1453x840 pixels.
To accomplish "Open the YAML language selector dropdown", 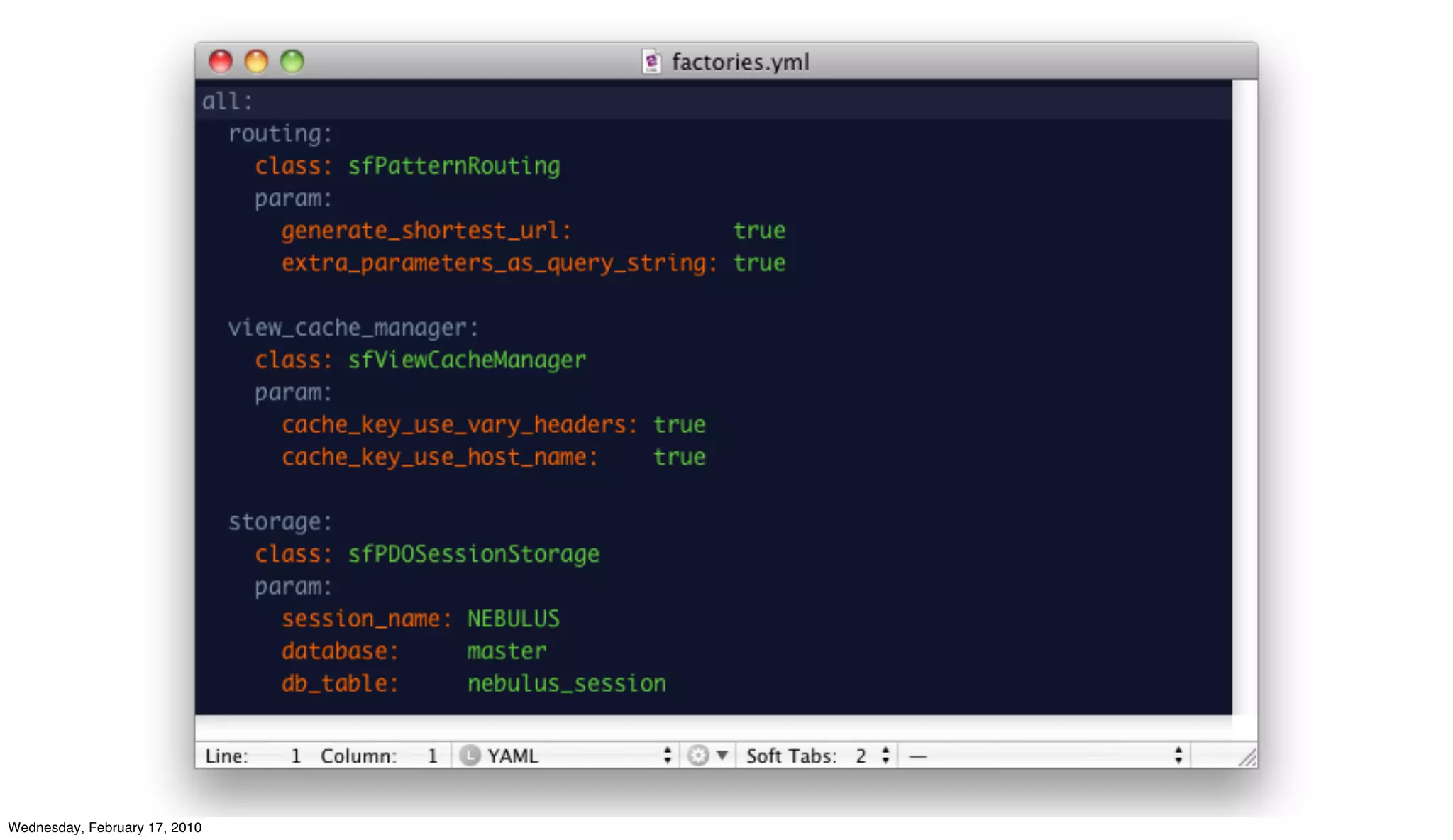I will 568,756.
